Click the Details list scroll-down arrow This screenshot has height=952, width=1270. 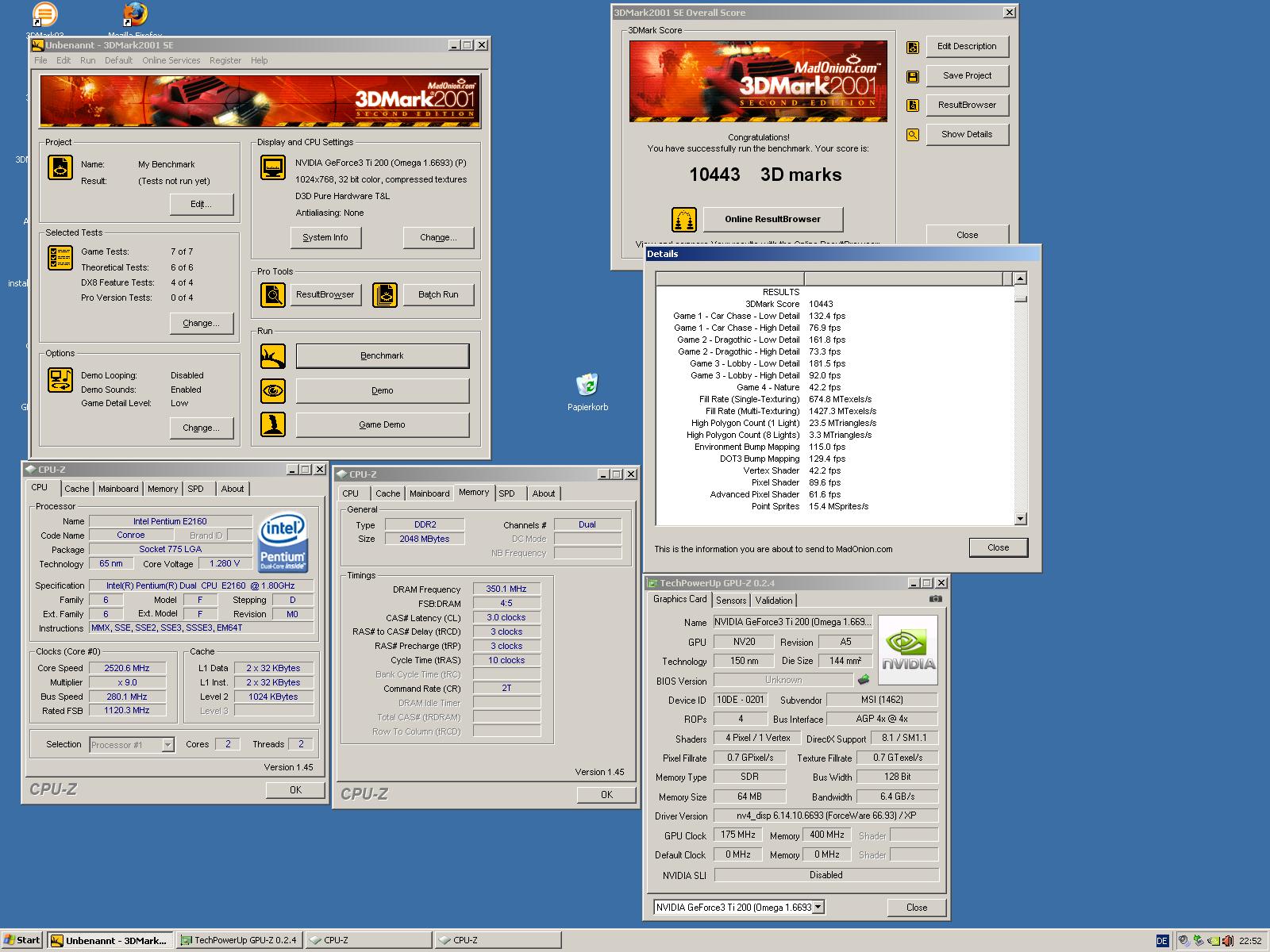1021,519
